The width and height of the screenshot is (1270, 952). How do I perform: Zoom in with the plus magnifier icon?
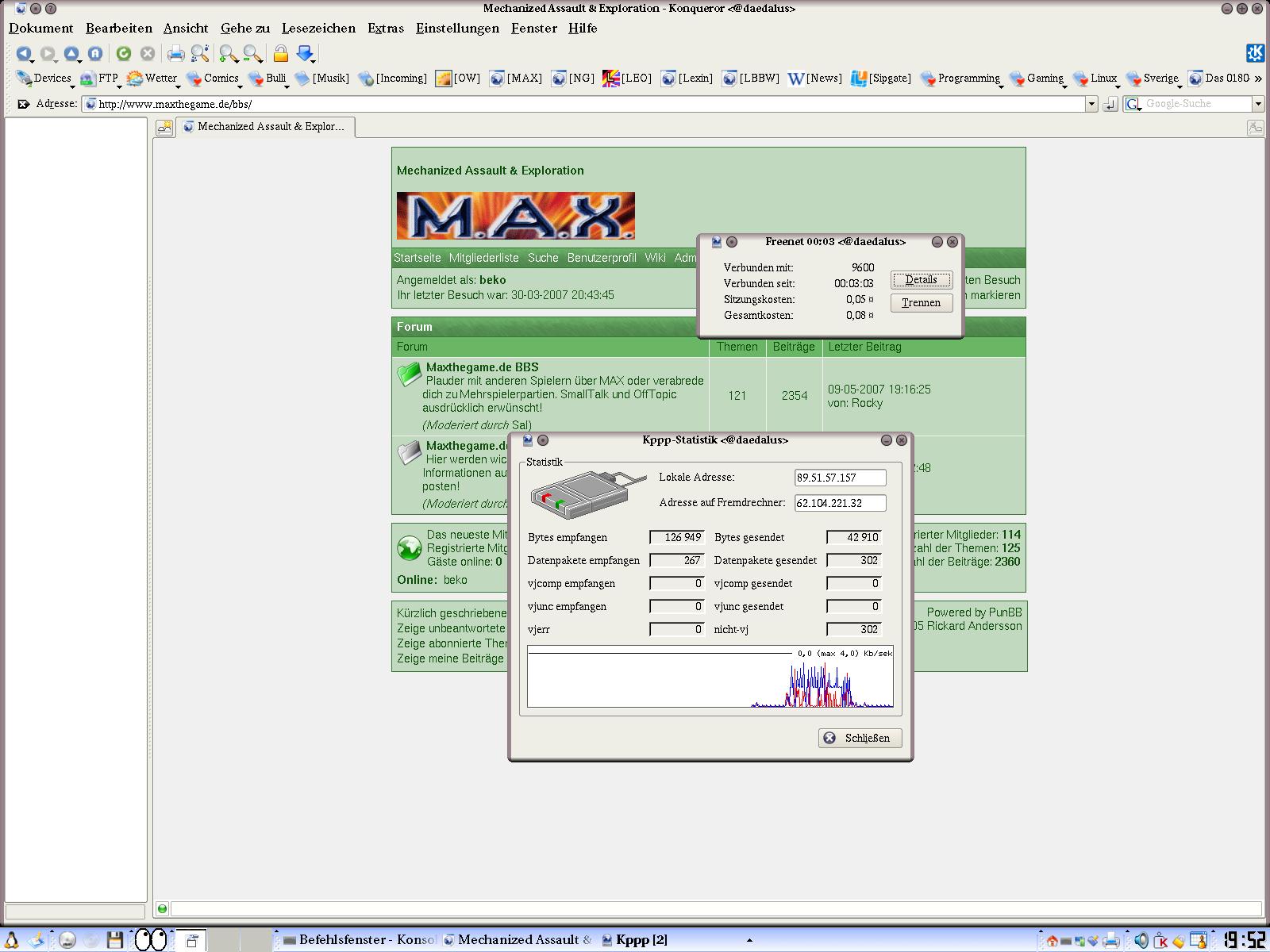coord(229,53)
